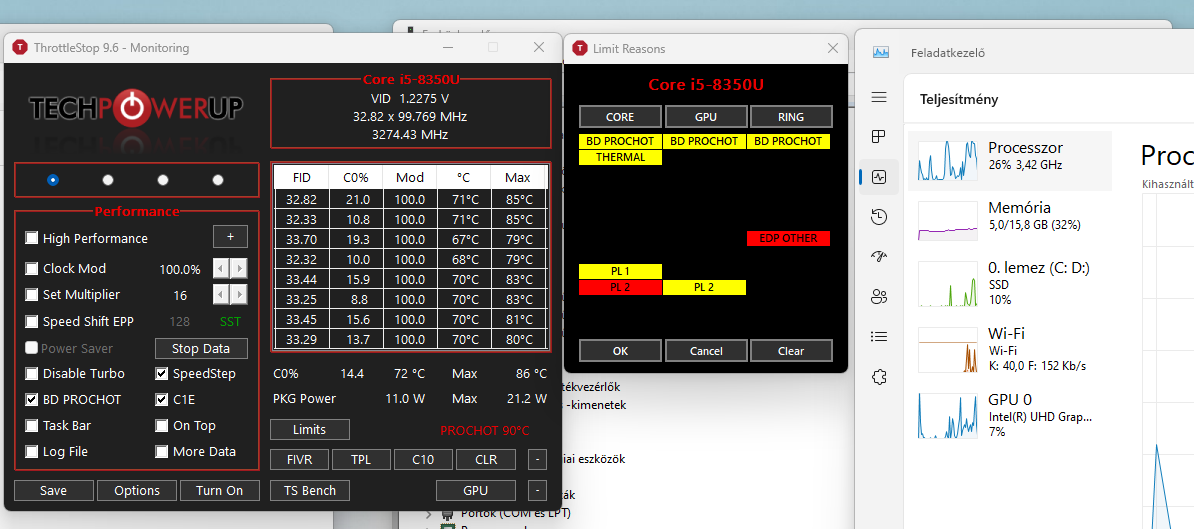Screen dimensions: 1194x529
Task: Enable the Log File checkbox
Action: click(31, 451)
